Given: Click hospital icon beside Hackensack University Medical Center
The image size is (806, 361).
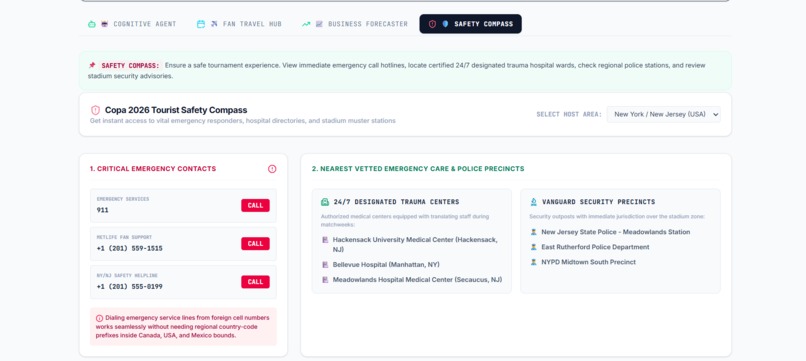Looking at the screenshot, I should pyautogui.click(x=325, y=240).
